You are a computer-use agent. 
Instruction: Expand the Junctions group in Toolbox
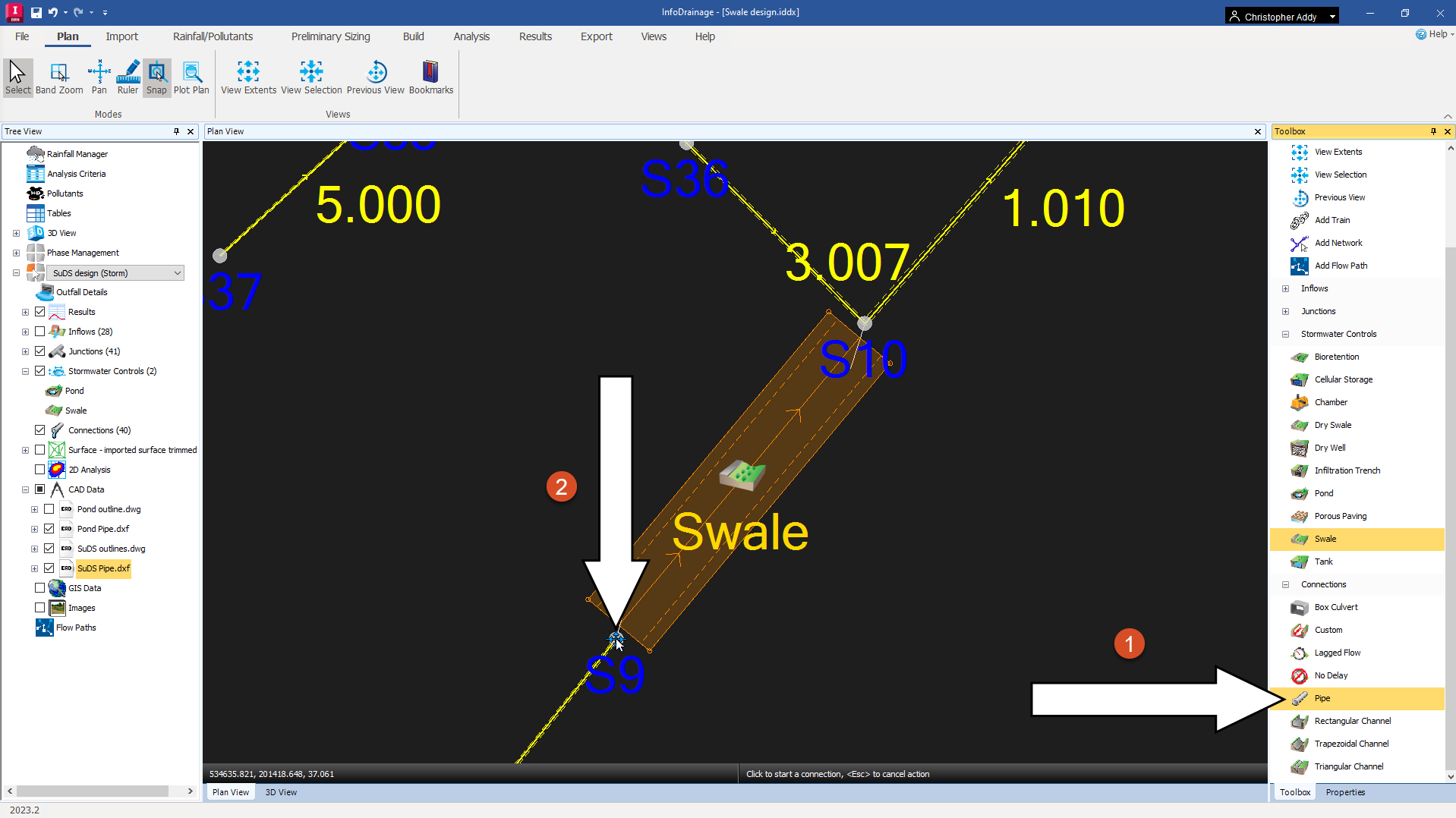click(x=1285, y=311)
